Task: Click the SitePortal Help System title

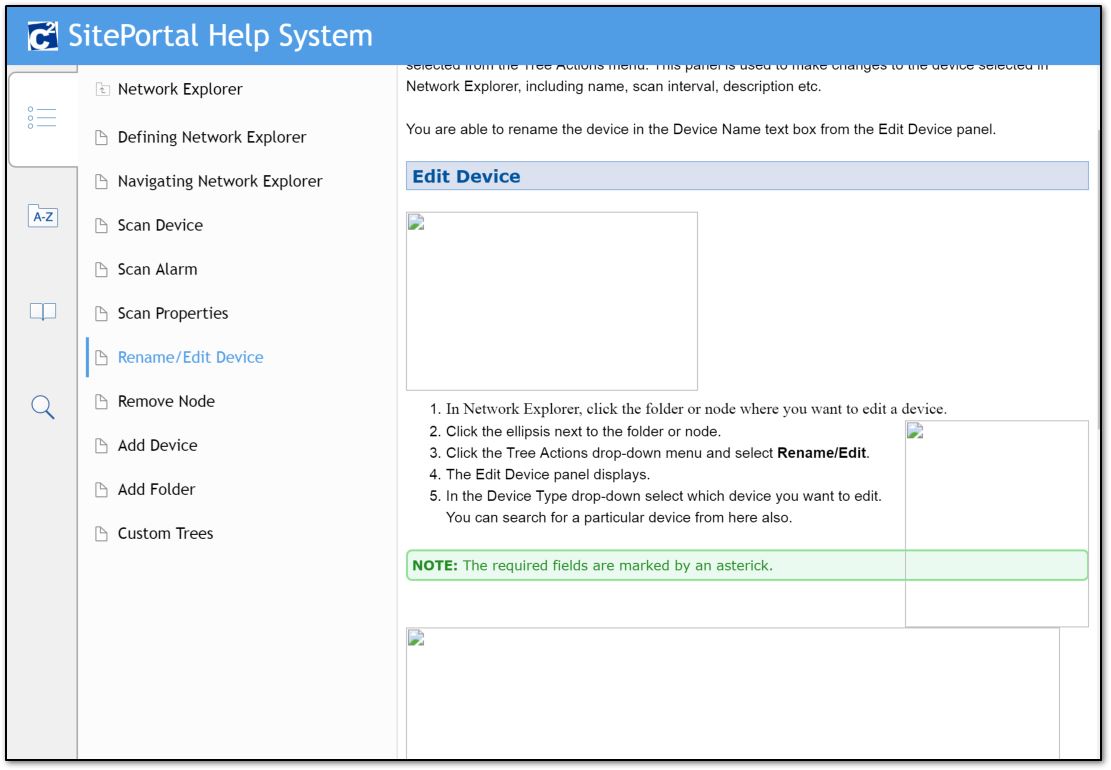Action: pos(220,36)
